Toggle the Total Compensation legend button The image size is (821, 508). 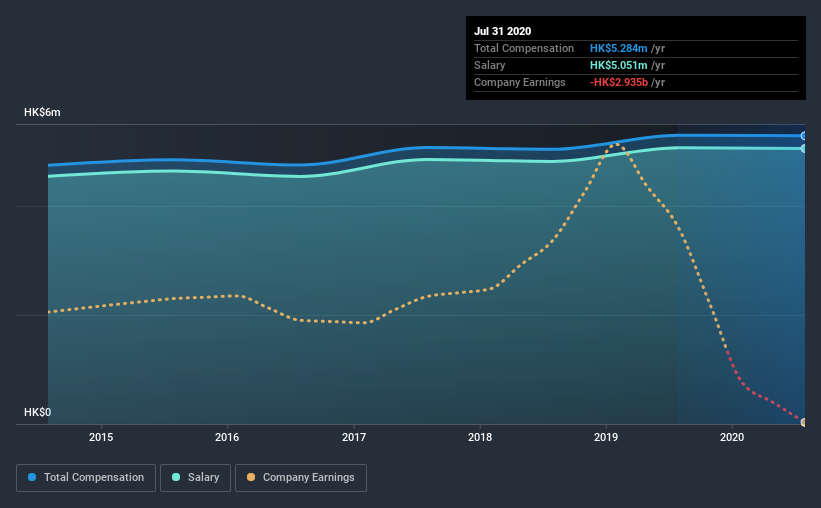[x=86, y=478]
